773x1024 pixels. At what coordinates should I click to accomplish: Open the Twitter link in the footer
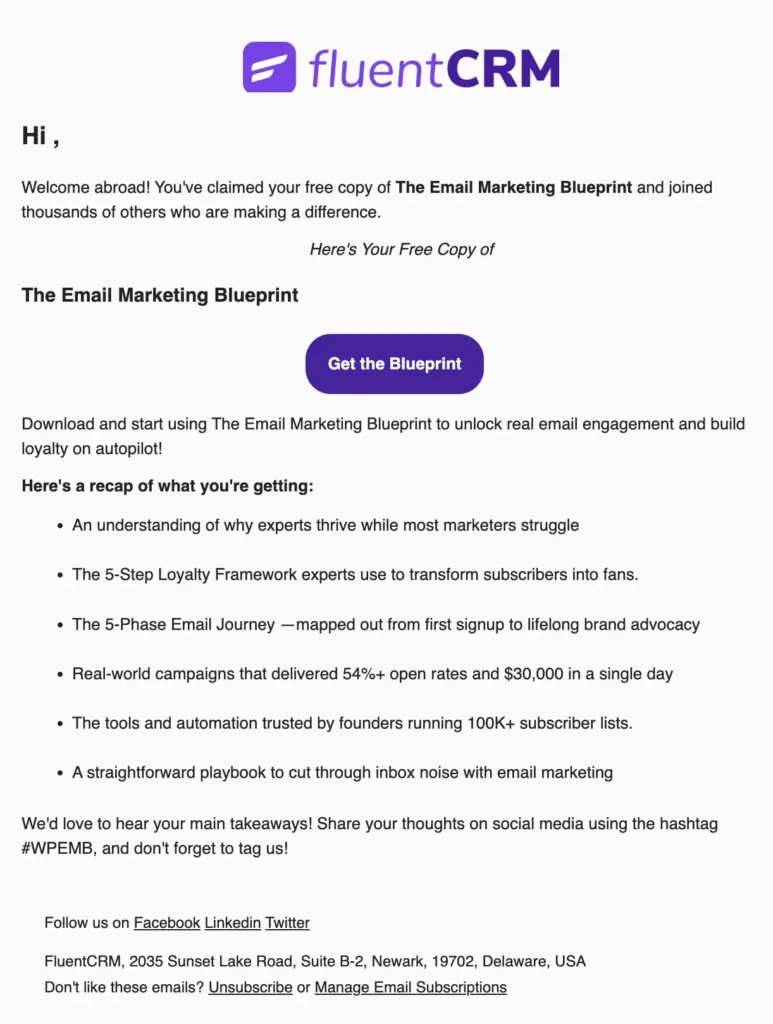[287, 922]
